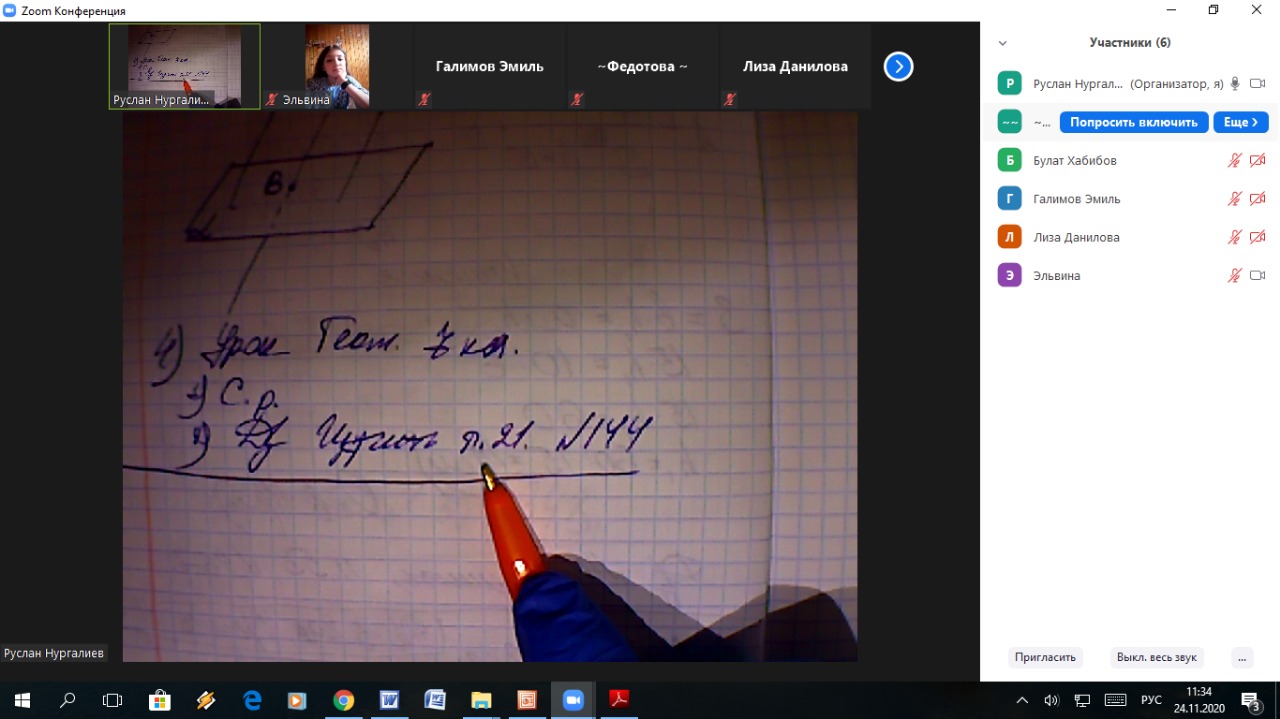Click Лиза Данилова's disabled camera icon
Screen dimensions: 1280x719
(1258, 238)
